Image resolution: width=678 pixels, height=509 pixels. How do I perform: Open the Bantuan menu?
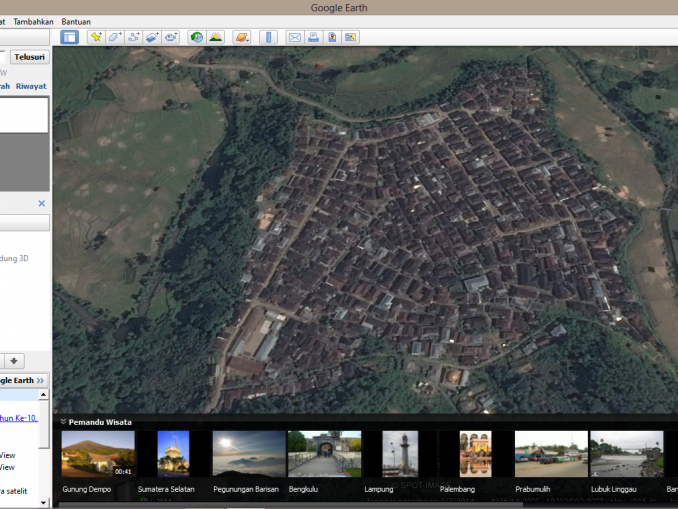[x=76, y=21]
